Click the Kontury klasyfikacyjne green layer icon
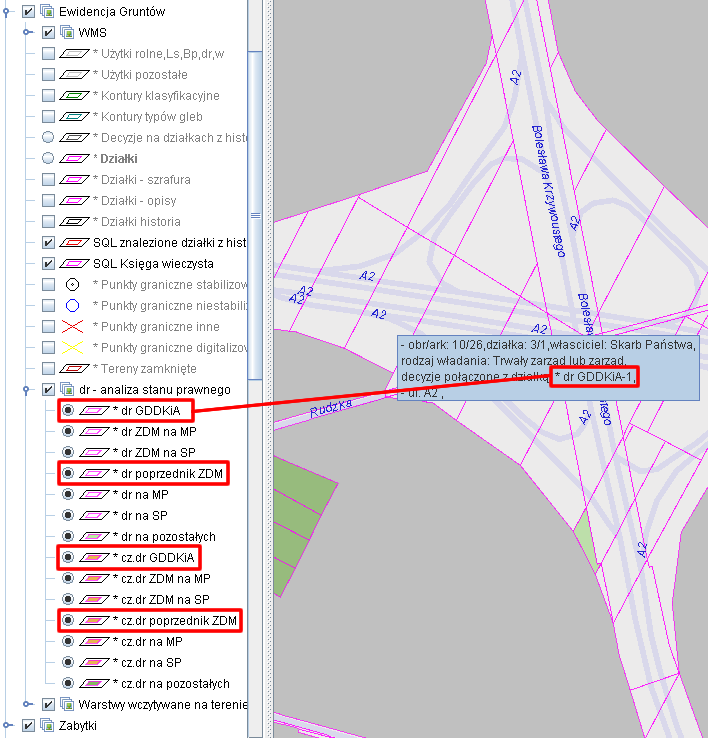Screen dimensions: 708x738 pyautogui.click(x=74, y=96)
